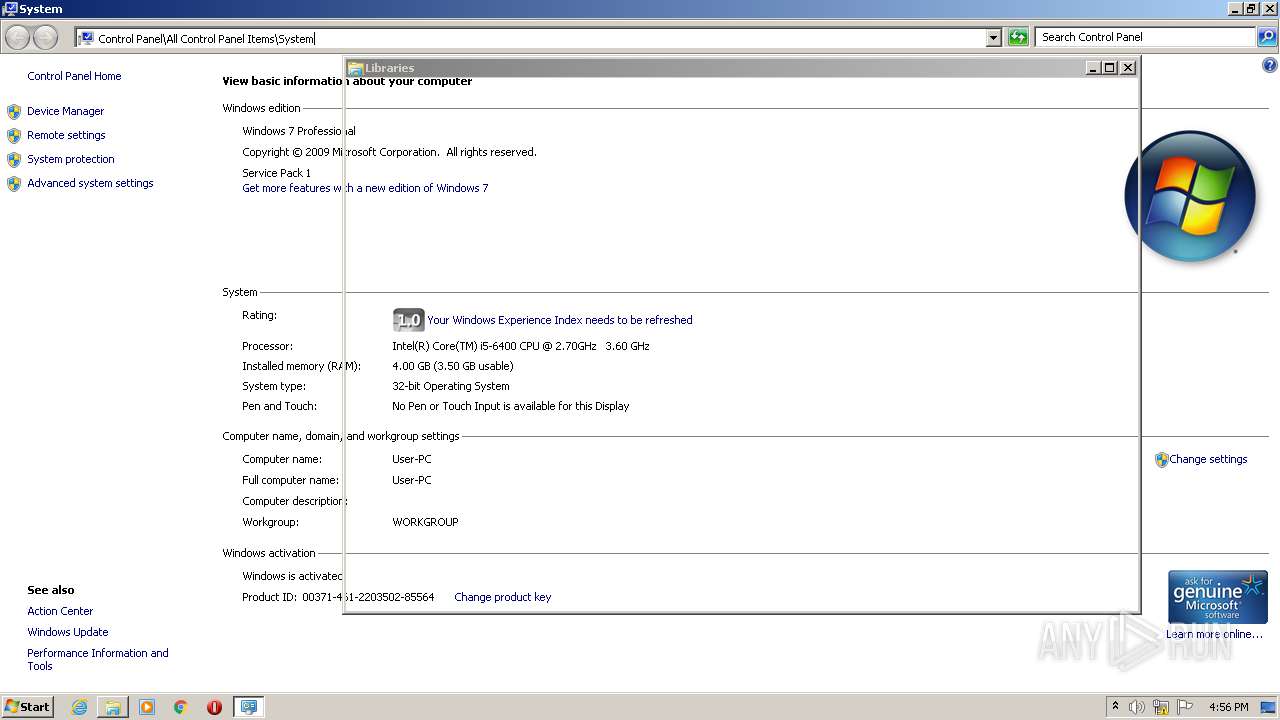The image size is (1280, 720).
Task: Open Remote settings link
Action: (66, 135)
